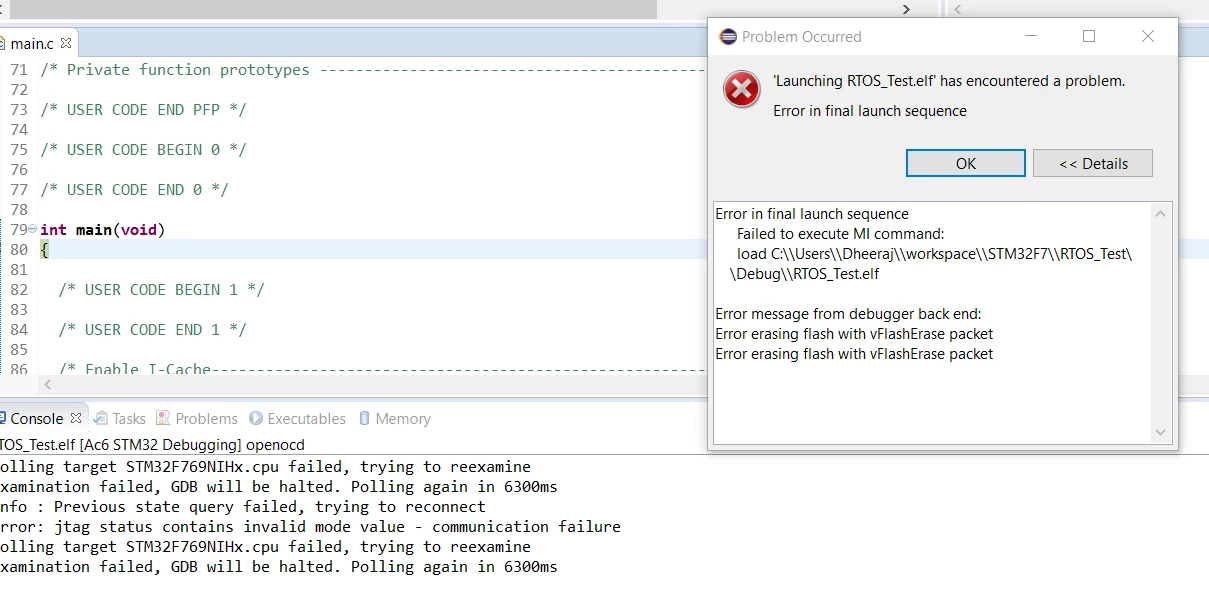Viewport: 1209px width, 602px height.
Task: Click OK in the Problem Occurred dialog
Action: (x=965, y=163)
